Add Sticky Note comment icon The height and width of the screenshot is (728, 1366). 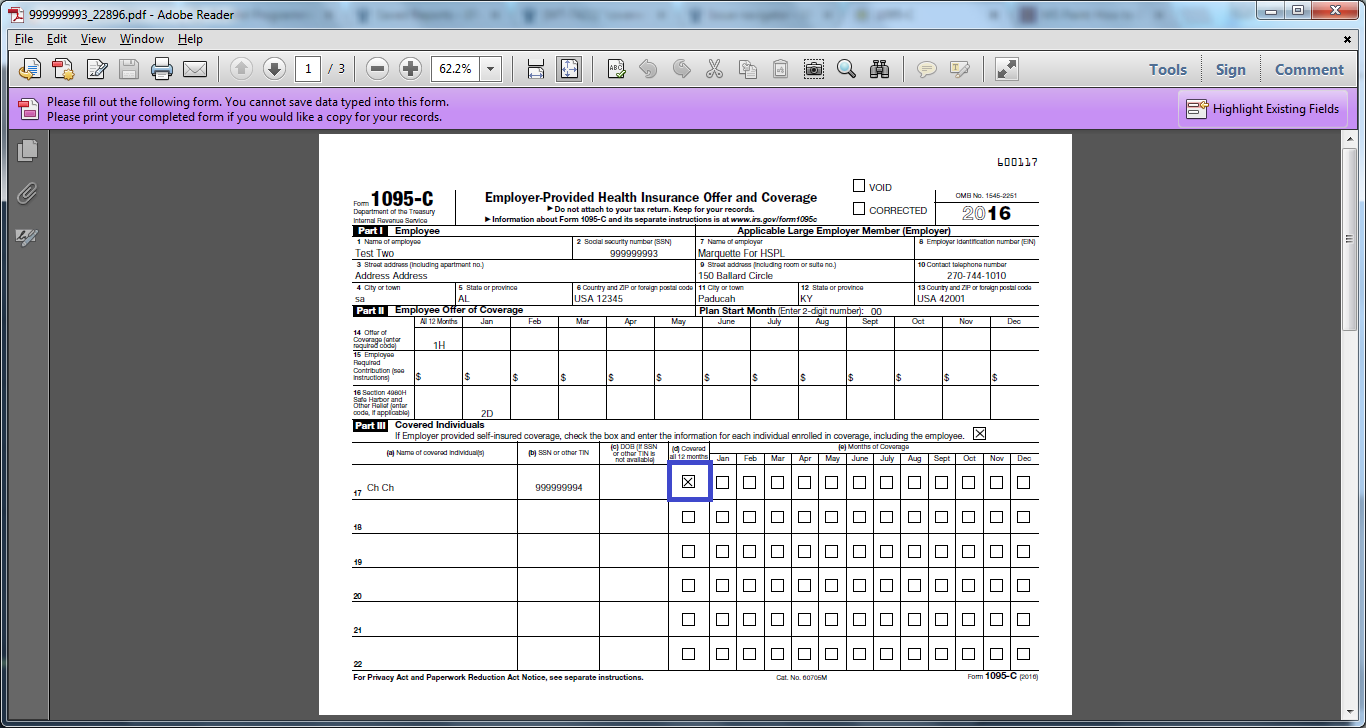pos(927,69)
